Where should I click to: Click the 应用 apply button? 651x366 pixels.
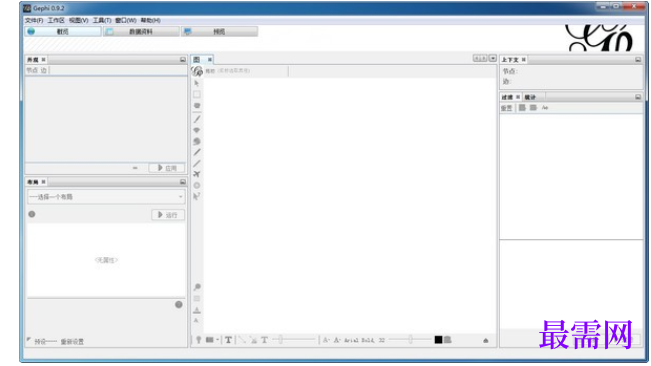click(167, 168)
